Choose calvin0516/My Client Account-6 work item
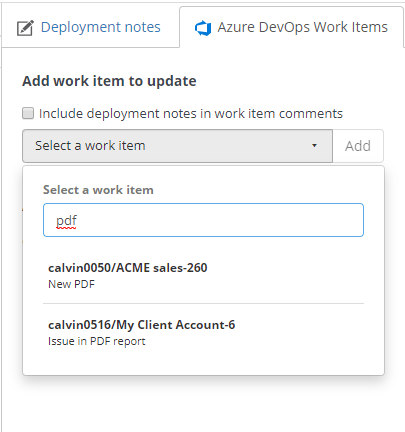The image size is (405, 432). point(203,333)
